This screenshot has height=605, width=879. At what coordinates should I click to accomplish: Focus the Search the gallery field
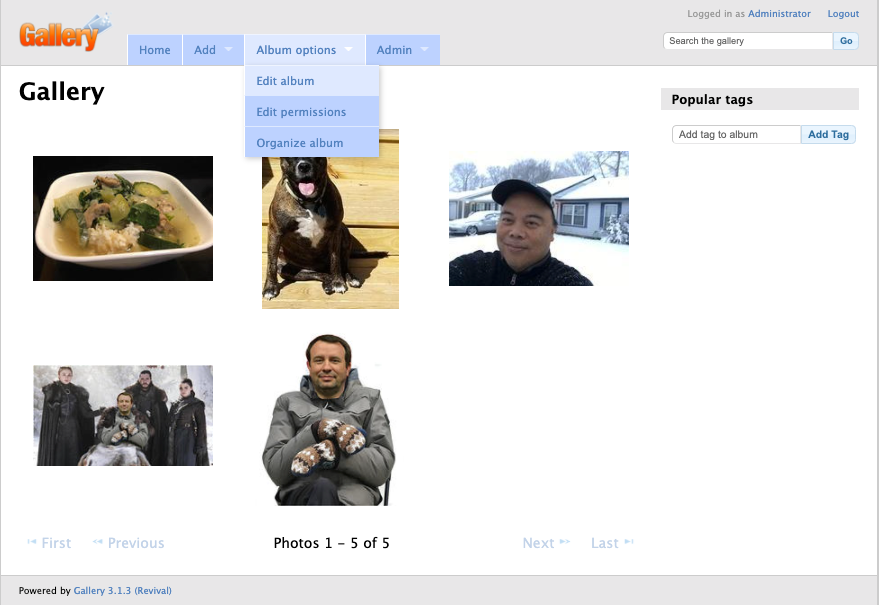pyautogui.click(x=747, y=41)
